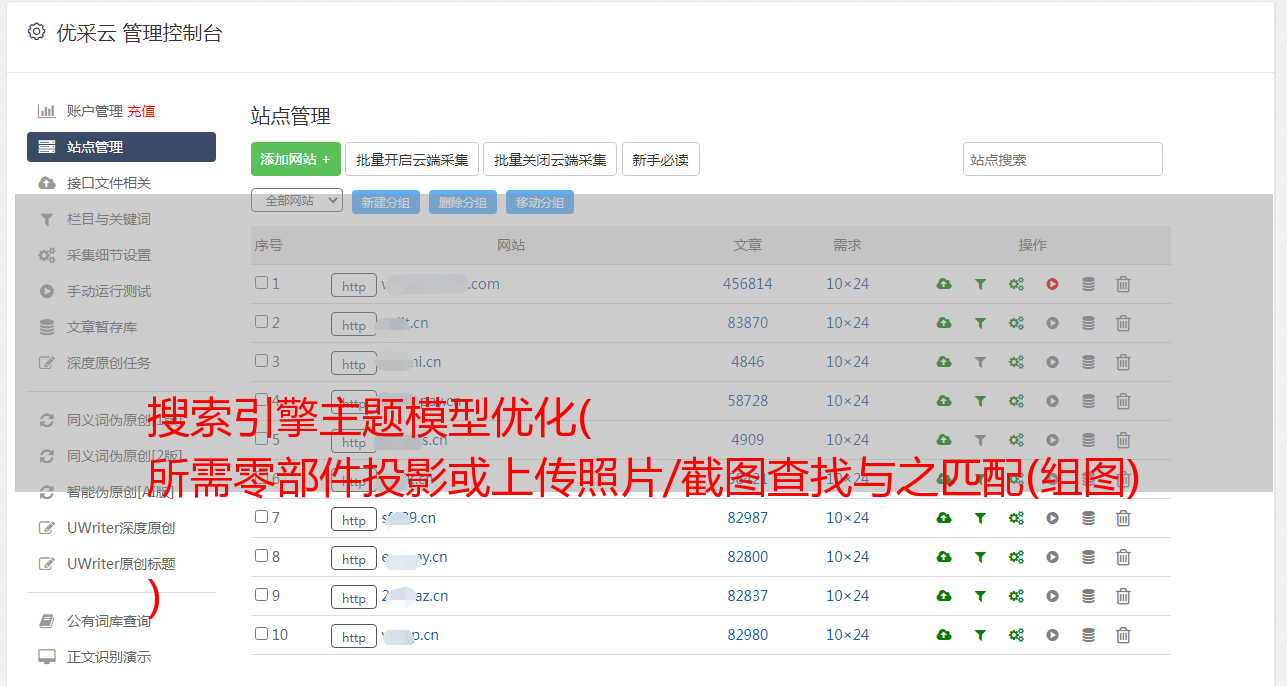Expand the 全部网站 group dropdown

pos(297,201)
